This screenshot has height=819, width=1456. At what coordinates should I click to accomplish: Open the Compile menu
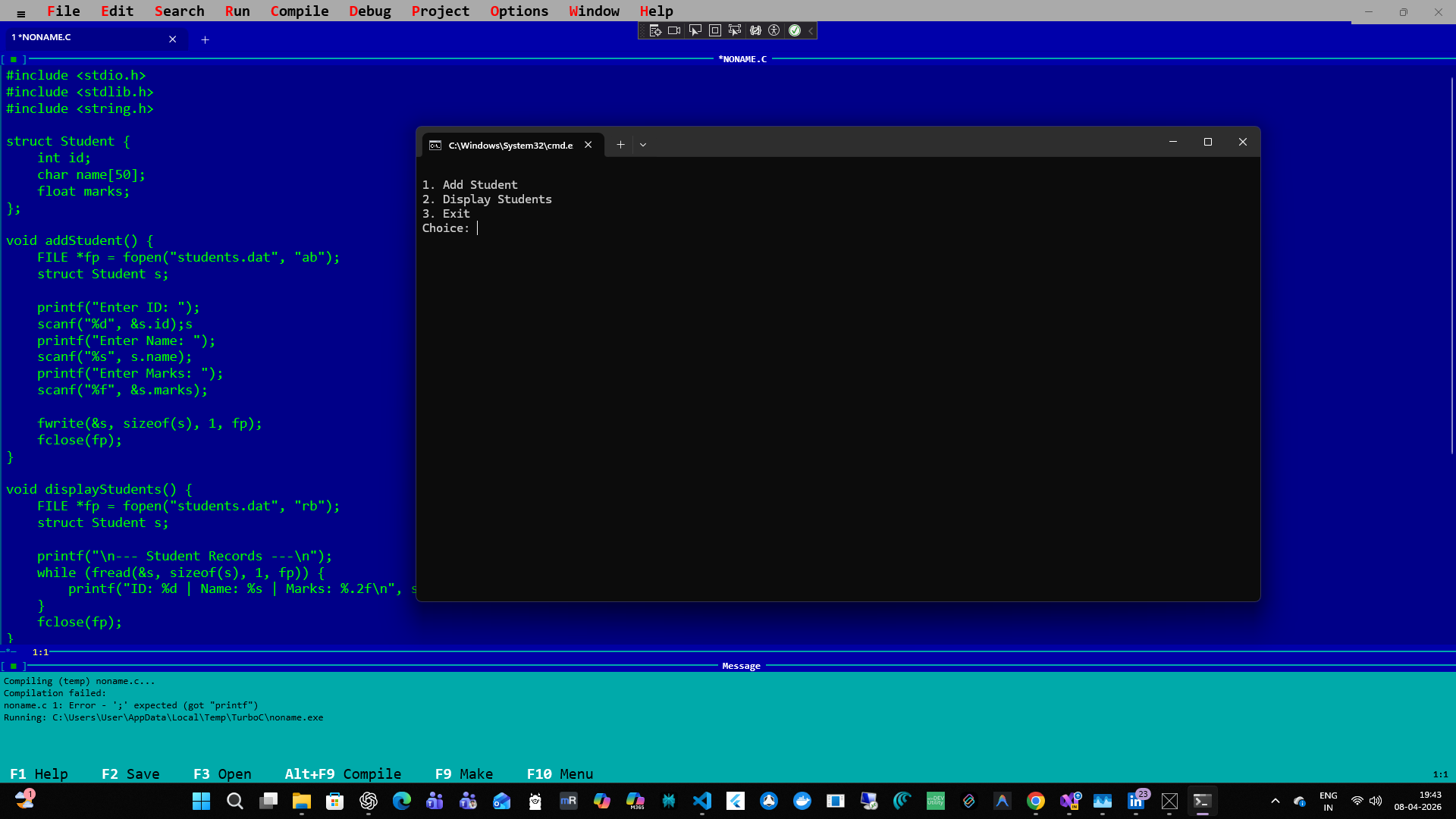300,11
